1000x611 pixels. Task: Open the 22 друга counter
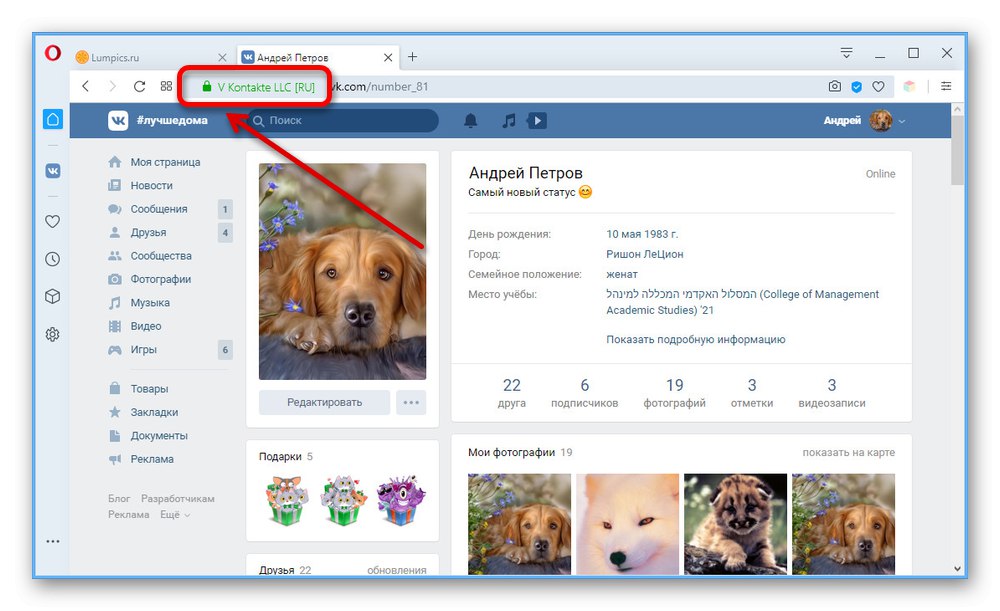(x=511, y=393)
